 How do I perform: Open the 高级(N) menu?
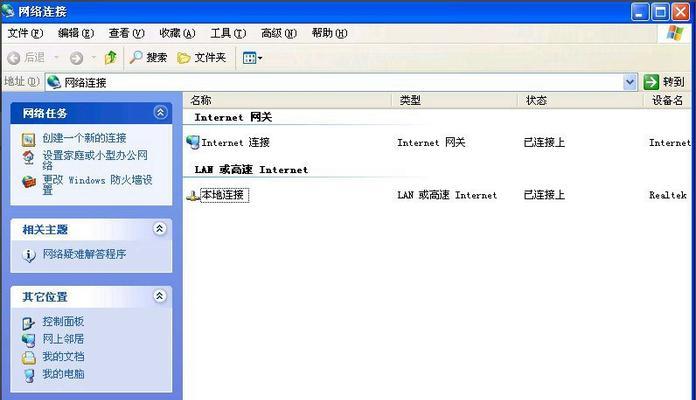(x=279, y=33)
